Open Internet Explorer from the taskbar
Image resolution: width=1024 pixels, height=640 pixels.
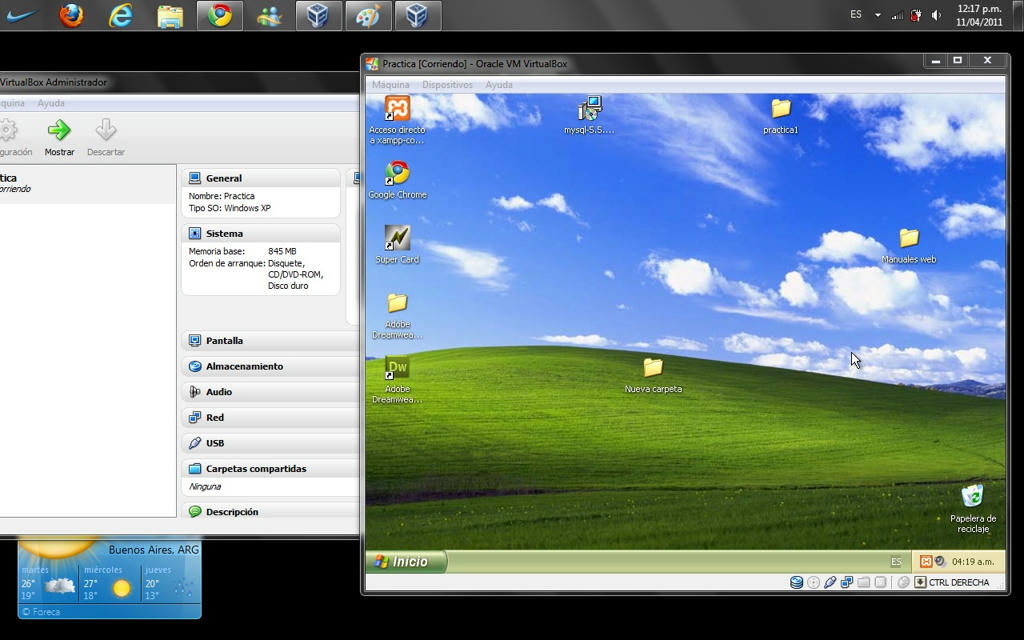pyautogui.click(x=120, y=16)
